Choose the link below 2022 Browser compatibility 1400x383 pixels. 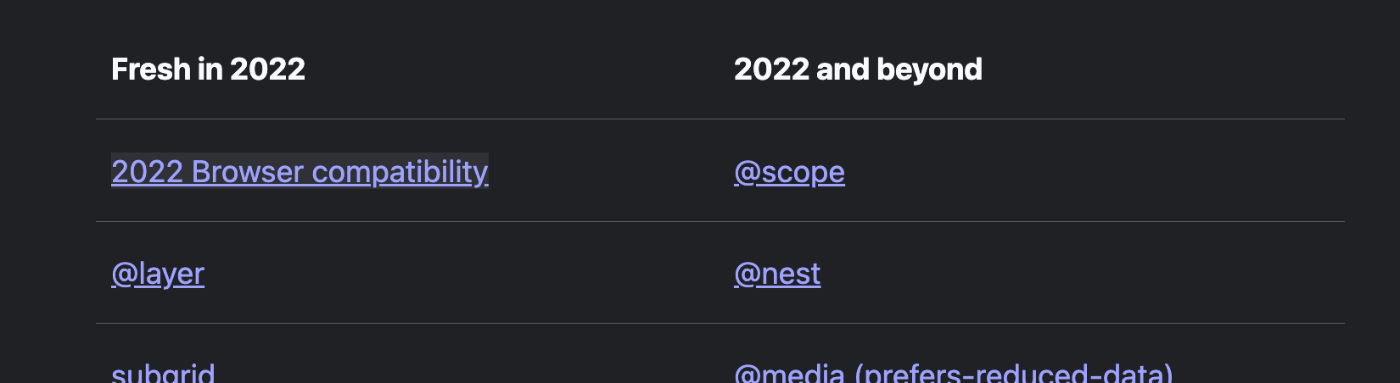pyautogui.click(x=158, y=274)
